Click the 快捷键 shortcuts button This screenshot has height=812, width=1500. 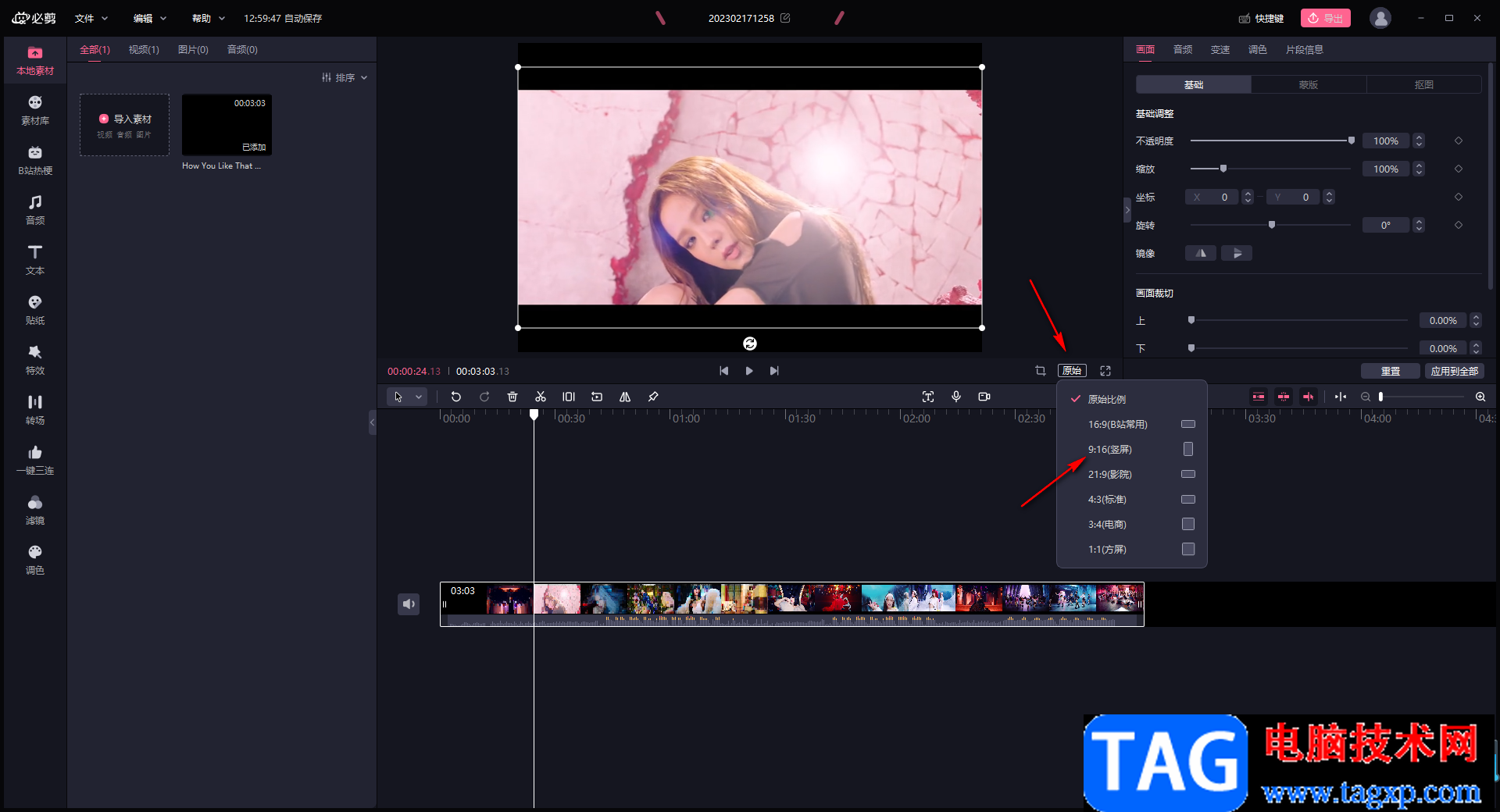(1261, 18)
